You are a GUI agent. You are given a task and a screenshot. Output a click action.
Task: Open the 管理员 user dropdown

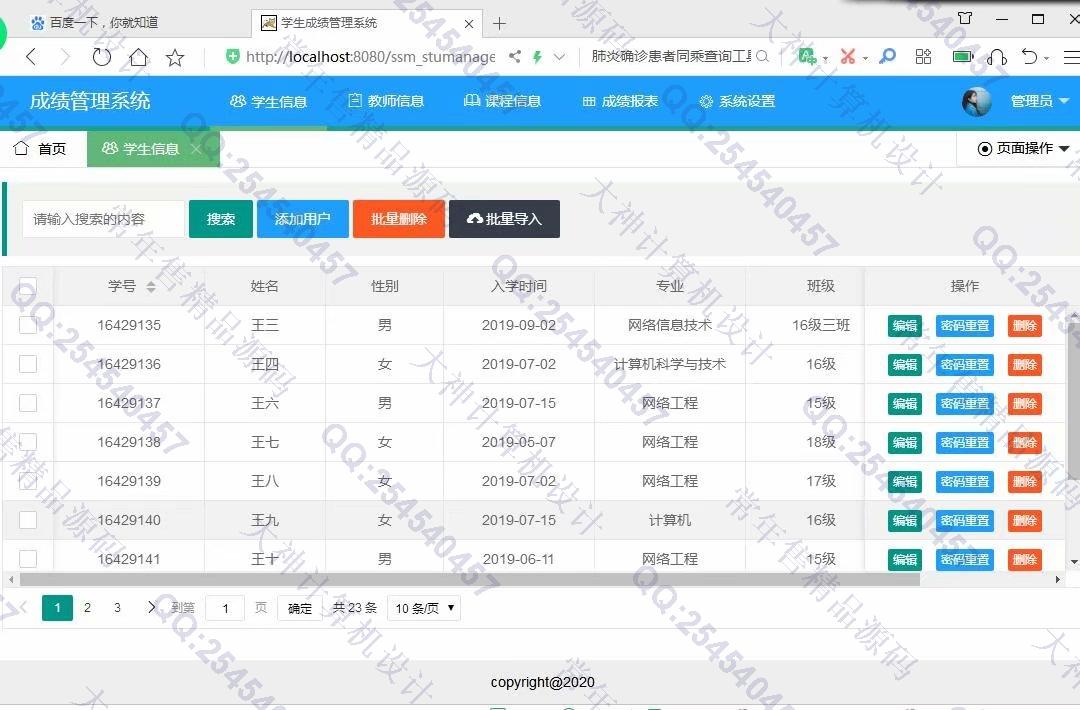point(1039,101)
